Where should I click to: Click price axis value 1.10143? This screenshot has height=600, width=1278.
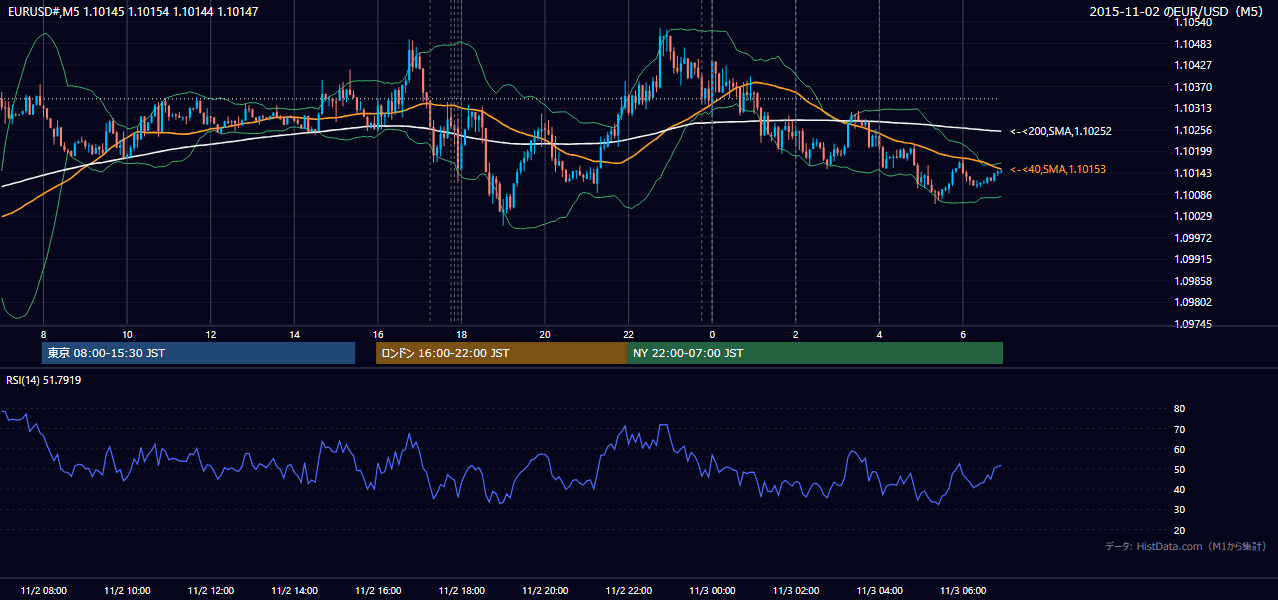coord(1193,173)
